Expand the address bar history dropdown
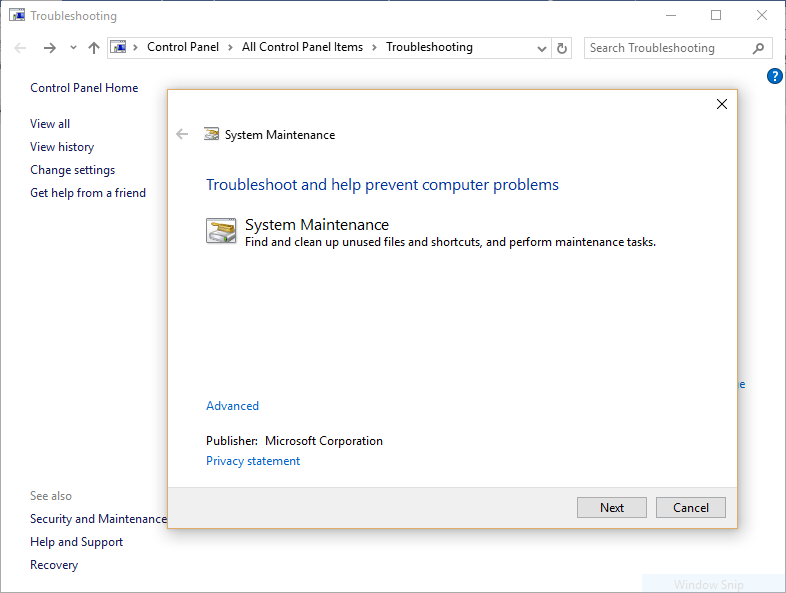Image resolution: width=786 pixels, height=593 pixels. coord(542,48)
